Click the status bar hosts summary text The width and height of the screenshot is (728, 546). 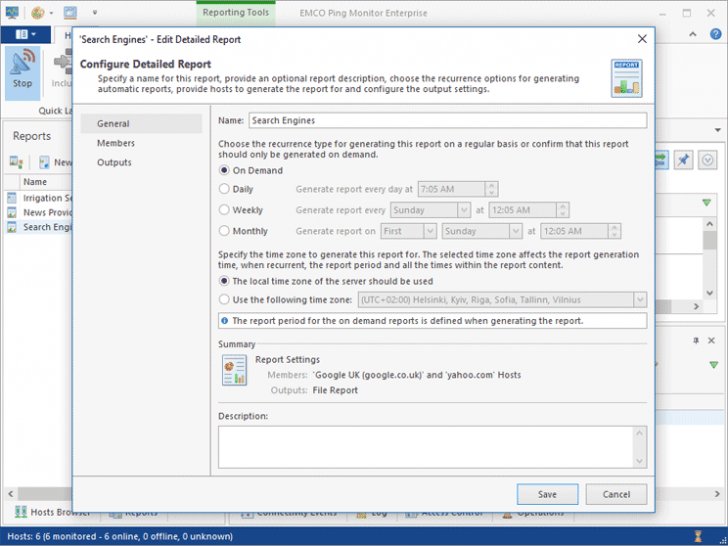point(120,536)
